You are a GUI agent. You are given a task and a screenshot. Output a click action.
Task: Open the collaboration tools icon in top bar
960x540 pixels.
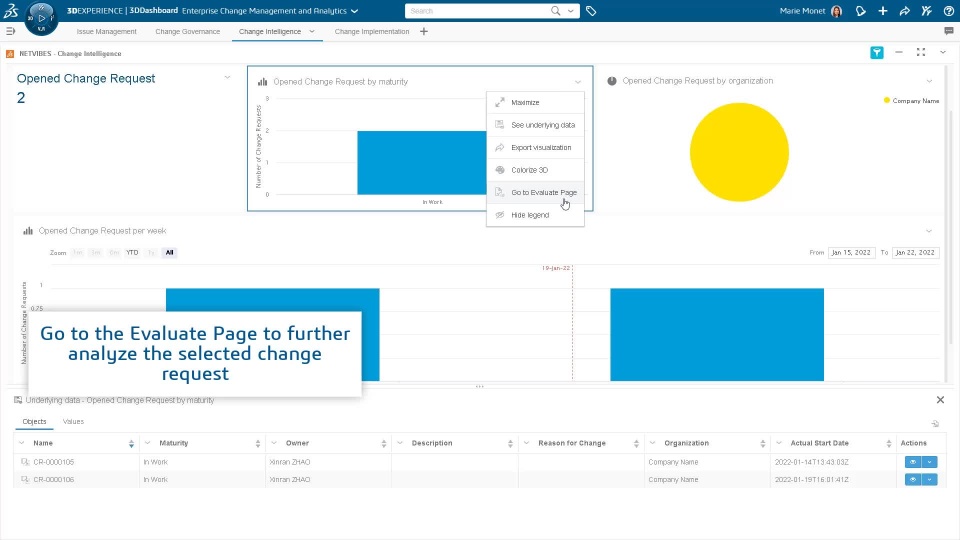click(927, 11)
